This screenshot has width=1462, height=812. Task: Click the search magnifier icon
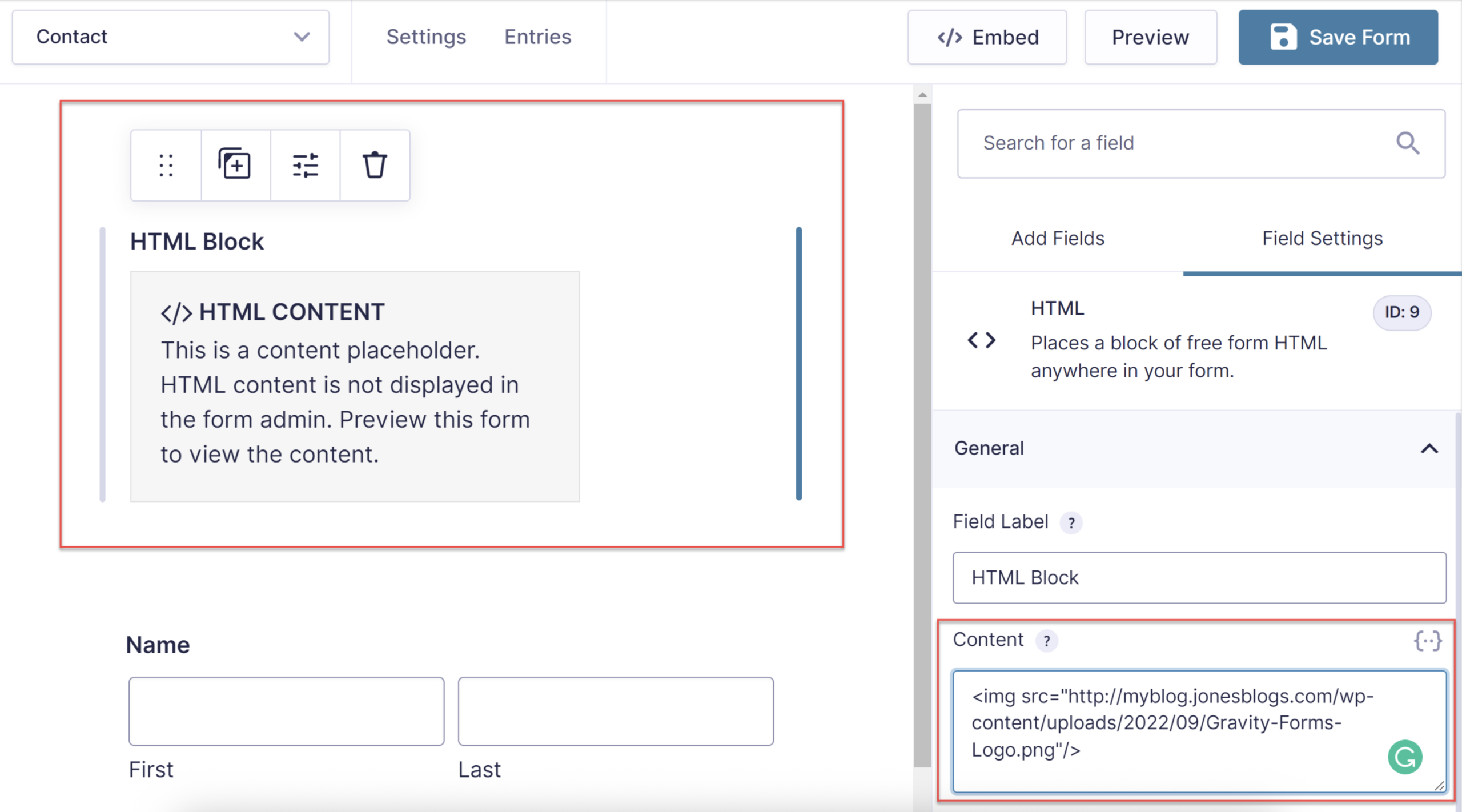pyautogui.click(x=1407, y=143)
